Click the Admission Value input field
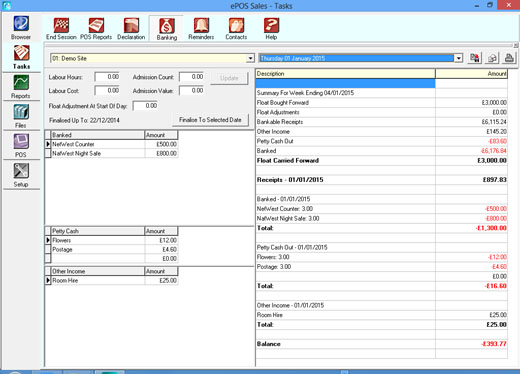 click(192, 91)
